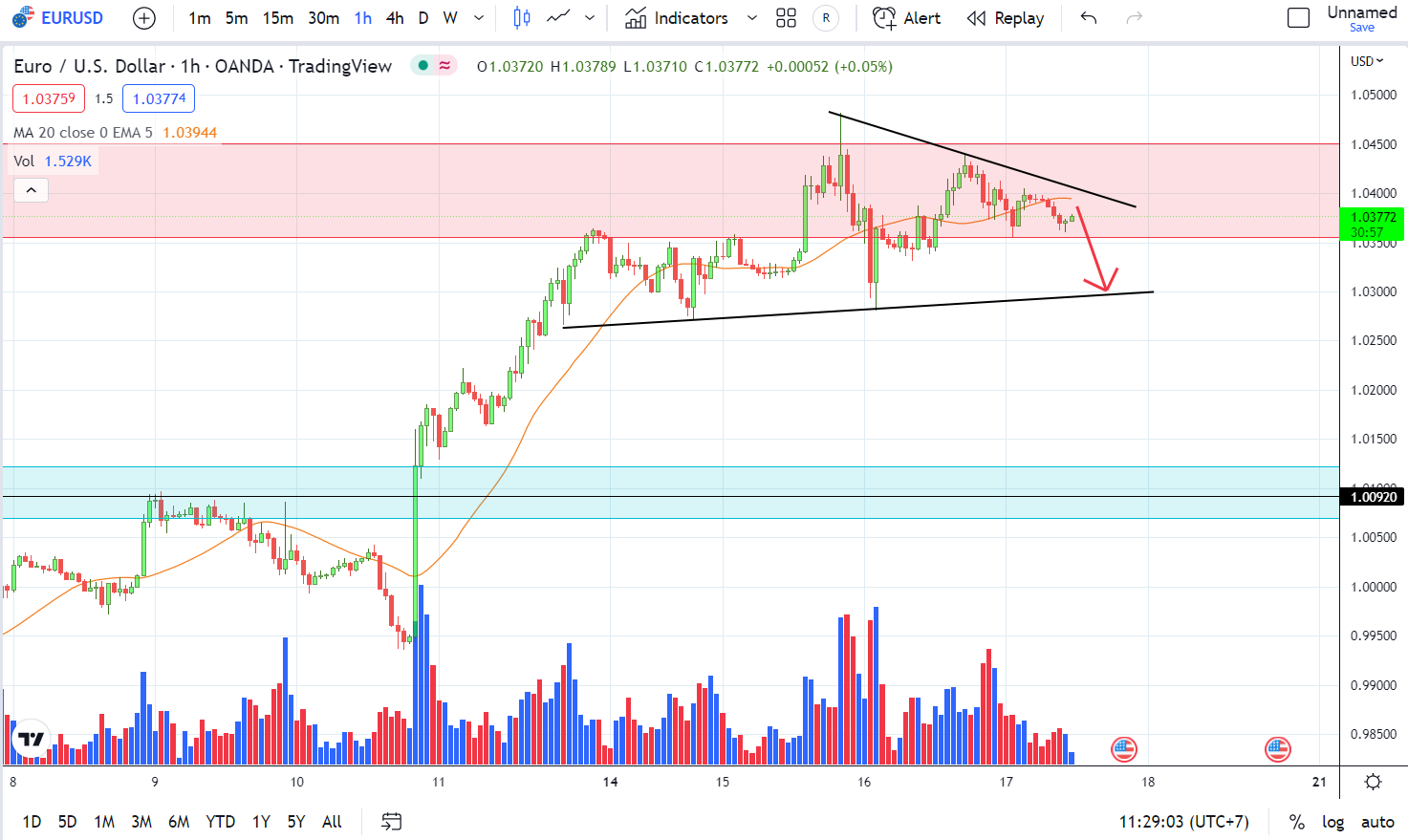Switch to the Weekly (W) timeframe

coord(450,17)
